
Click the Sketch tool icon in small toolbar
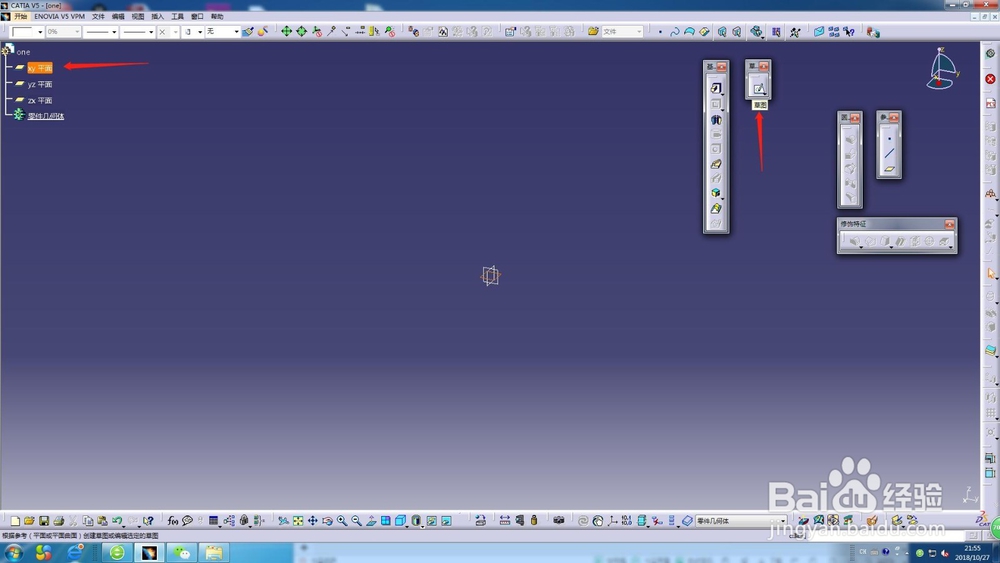[x=758, y=88]
